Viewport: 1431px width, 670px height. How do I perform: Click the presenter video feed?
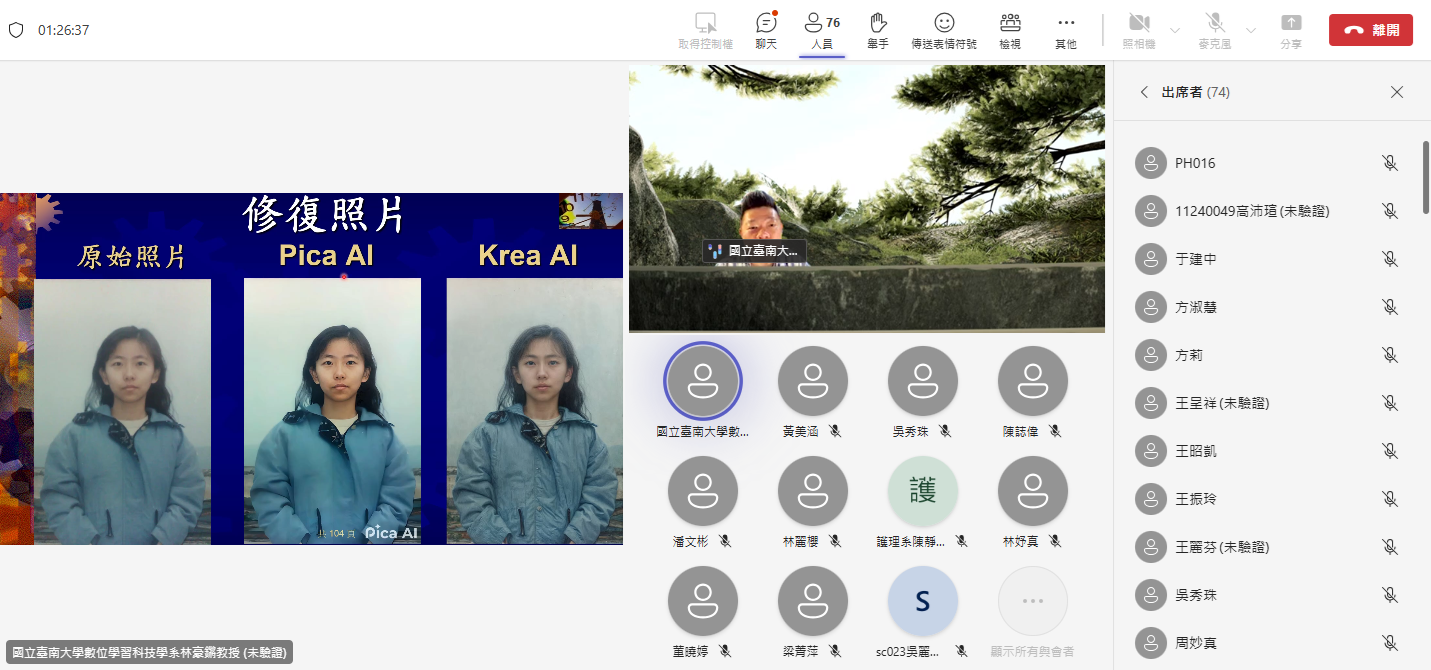pos(867,198)
